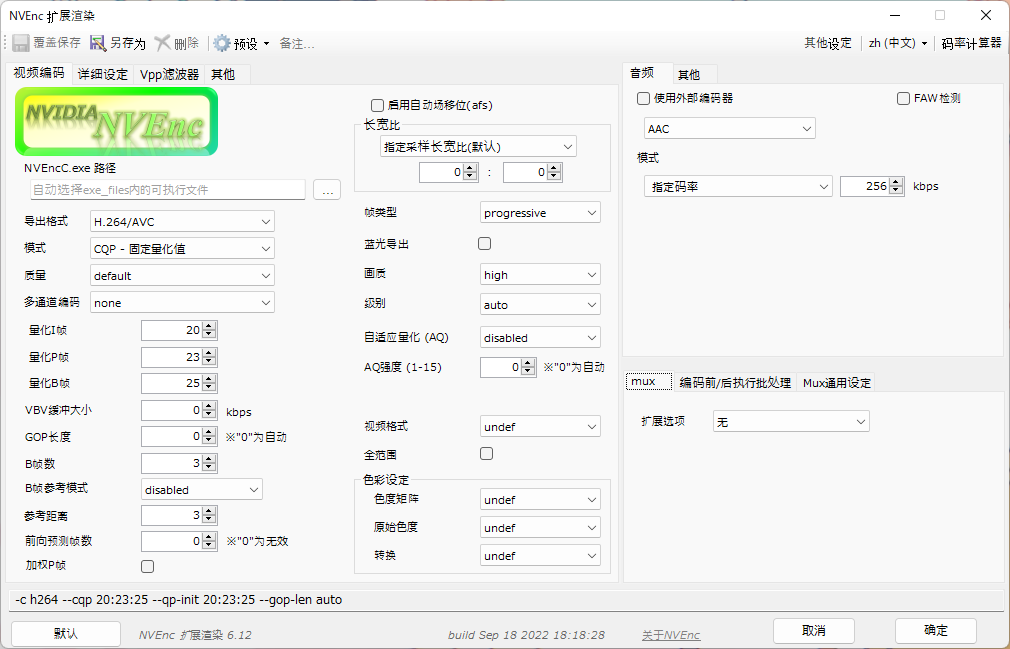The image size is (1010, 649).
Task: Click the browse button for NVEncC.exe path
Action: click(x=327, y=189)
